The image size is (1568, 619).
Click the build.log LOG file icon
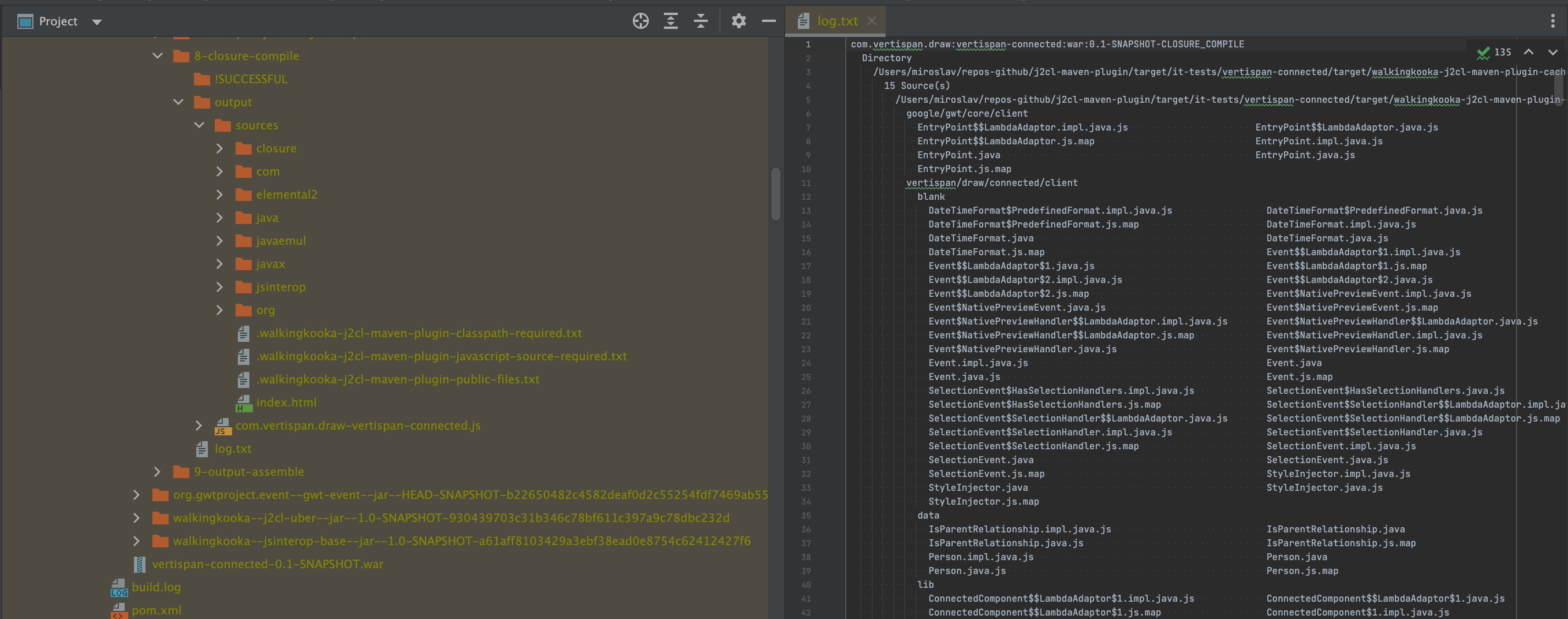[120, 588]
